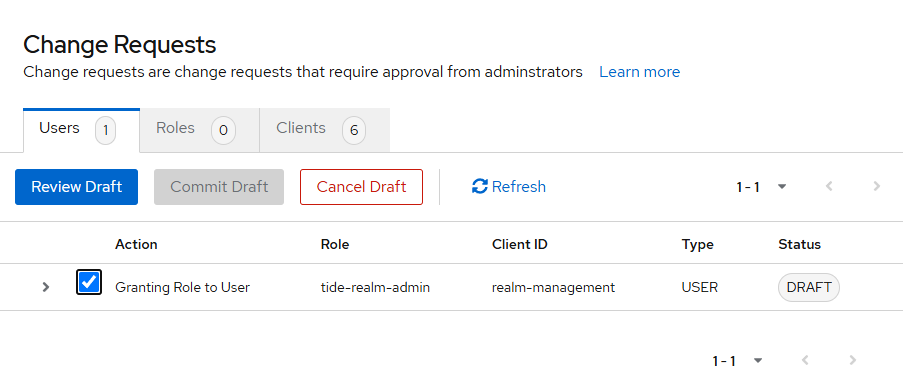The width and height of the screenshot is (903, 386).
Task: Click the Commit Draft button
Action: (219, 187)
